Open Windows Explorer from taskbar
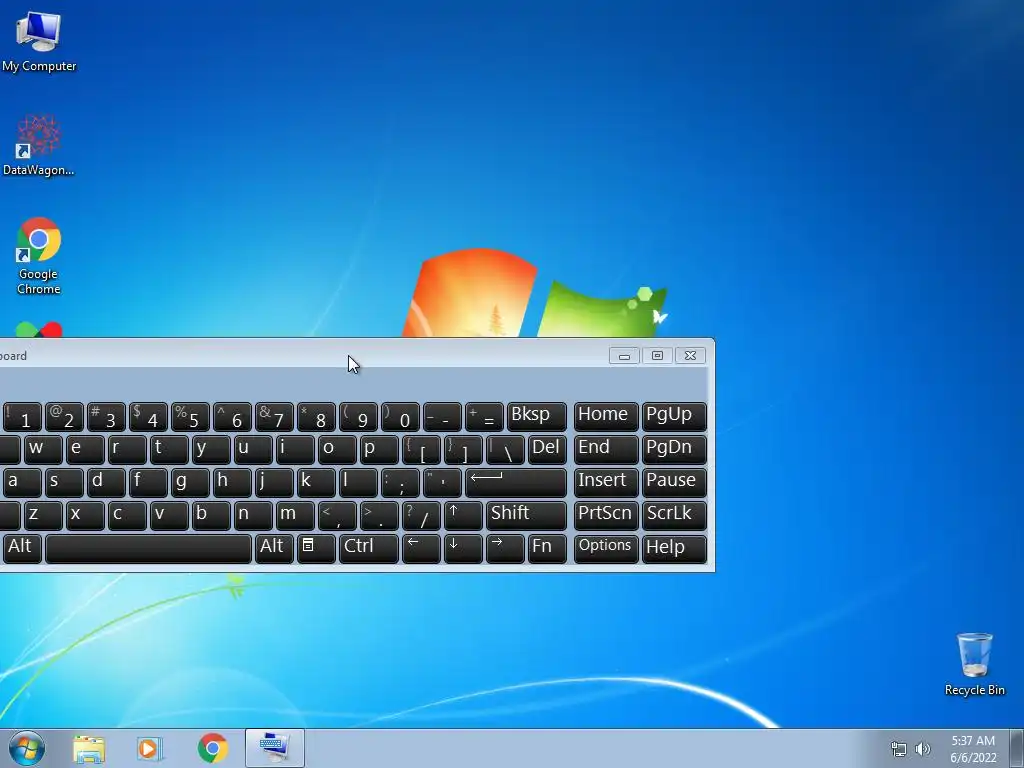 point(89,749)
